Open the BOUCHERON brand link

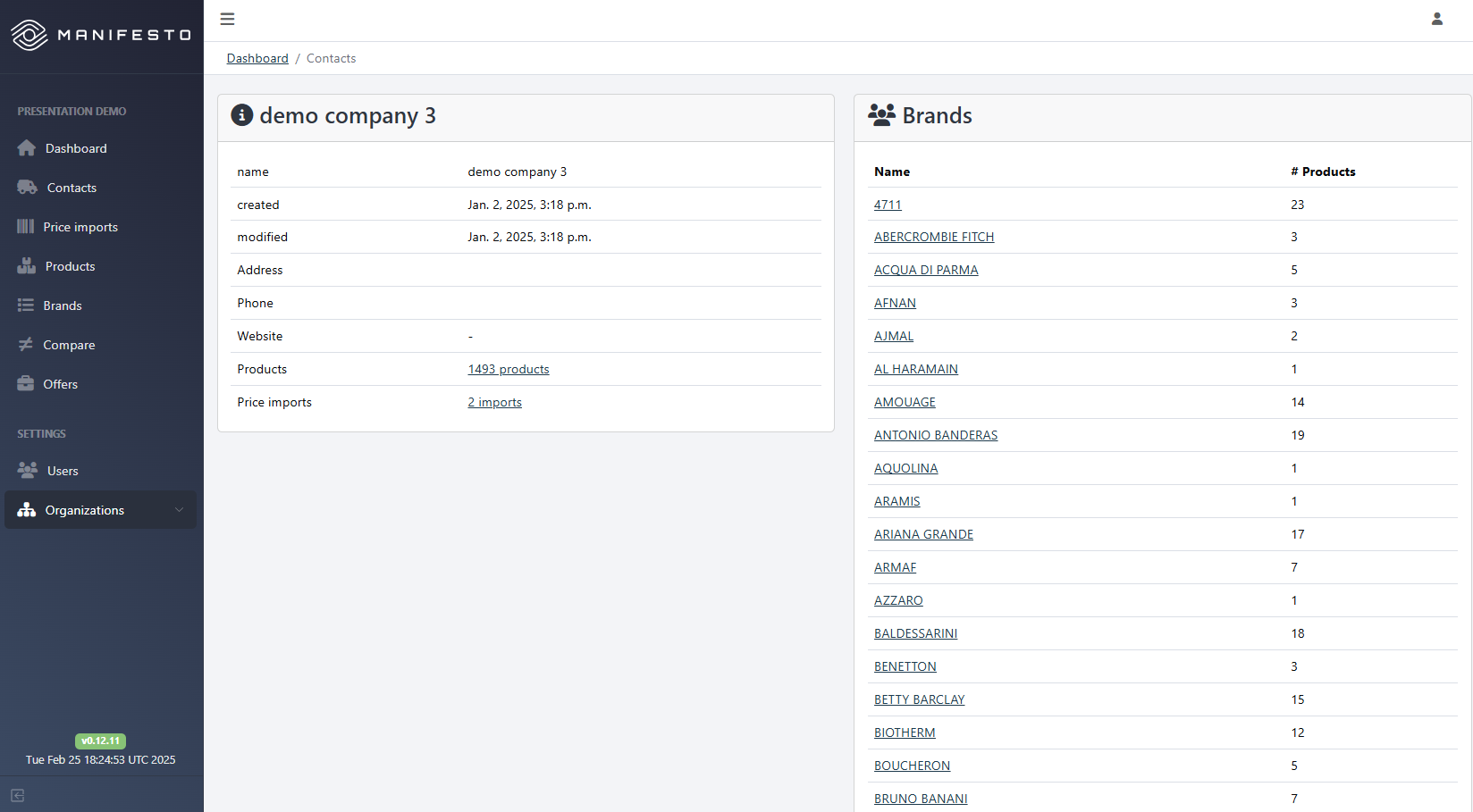(x=912, y=766)
